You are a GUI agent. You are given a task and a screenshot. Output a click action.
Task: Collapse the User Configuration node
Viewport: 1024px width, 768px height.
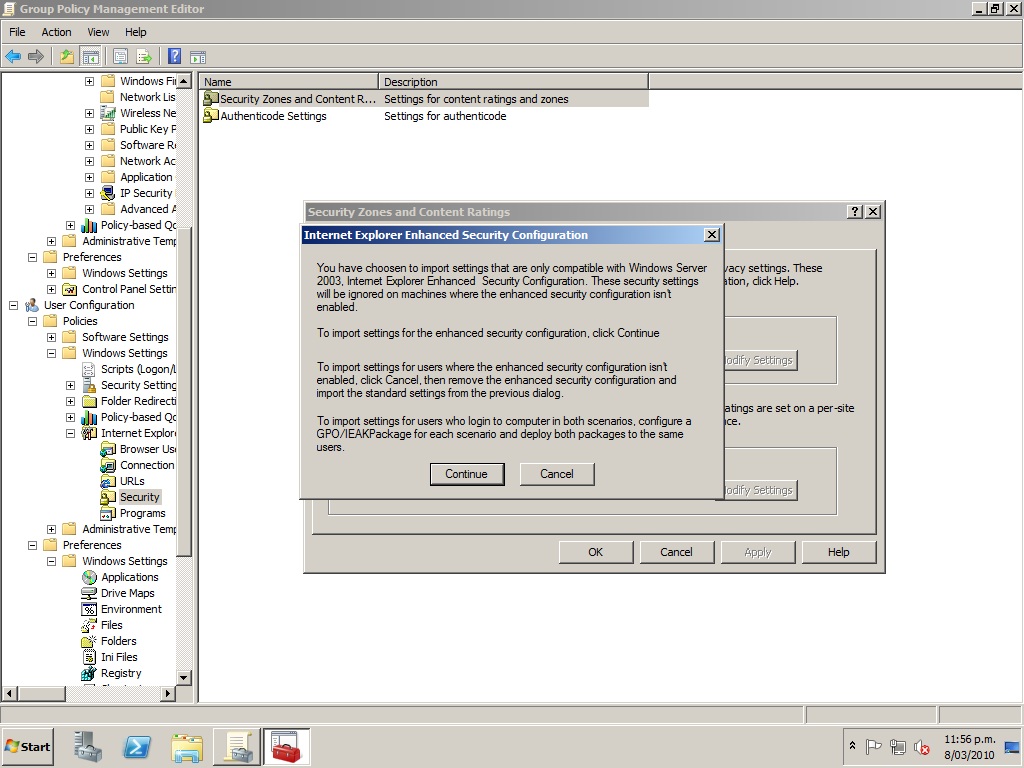(13, 305)
